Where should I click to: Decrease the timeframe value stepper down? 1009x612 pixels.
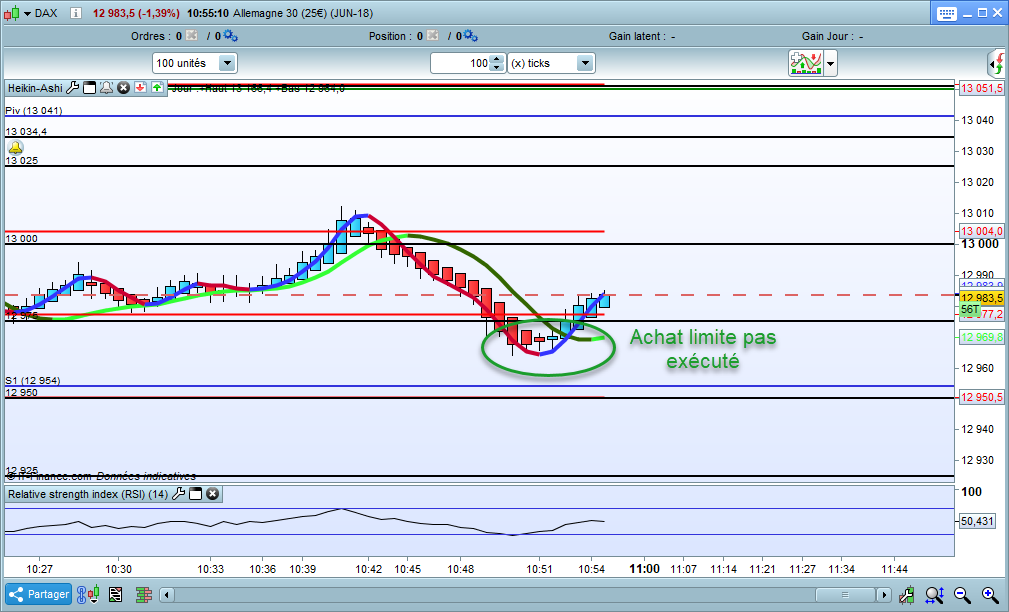point(496,67)
